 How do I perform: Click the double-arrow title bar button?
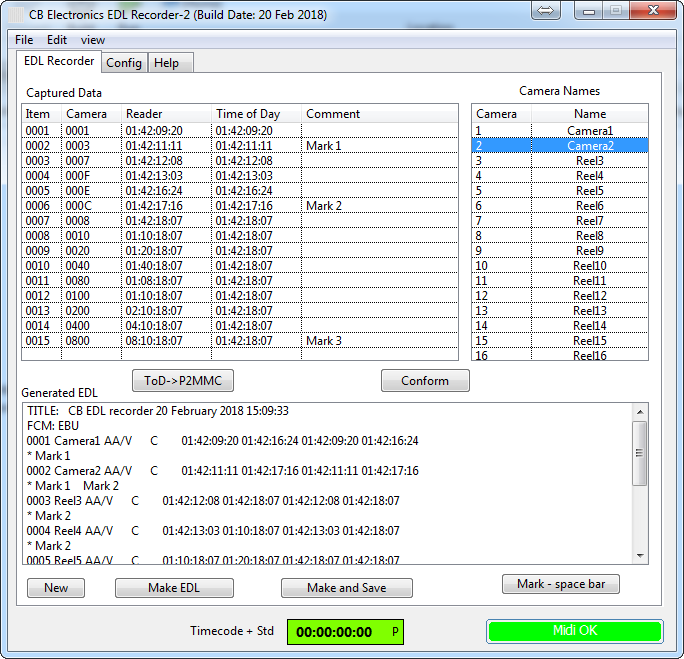(546, 11)
